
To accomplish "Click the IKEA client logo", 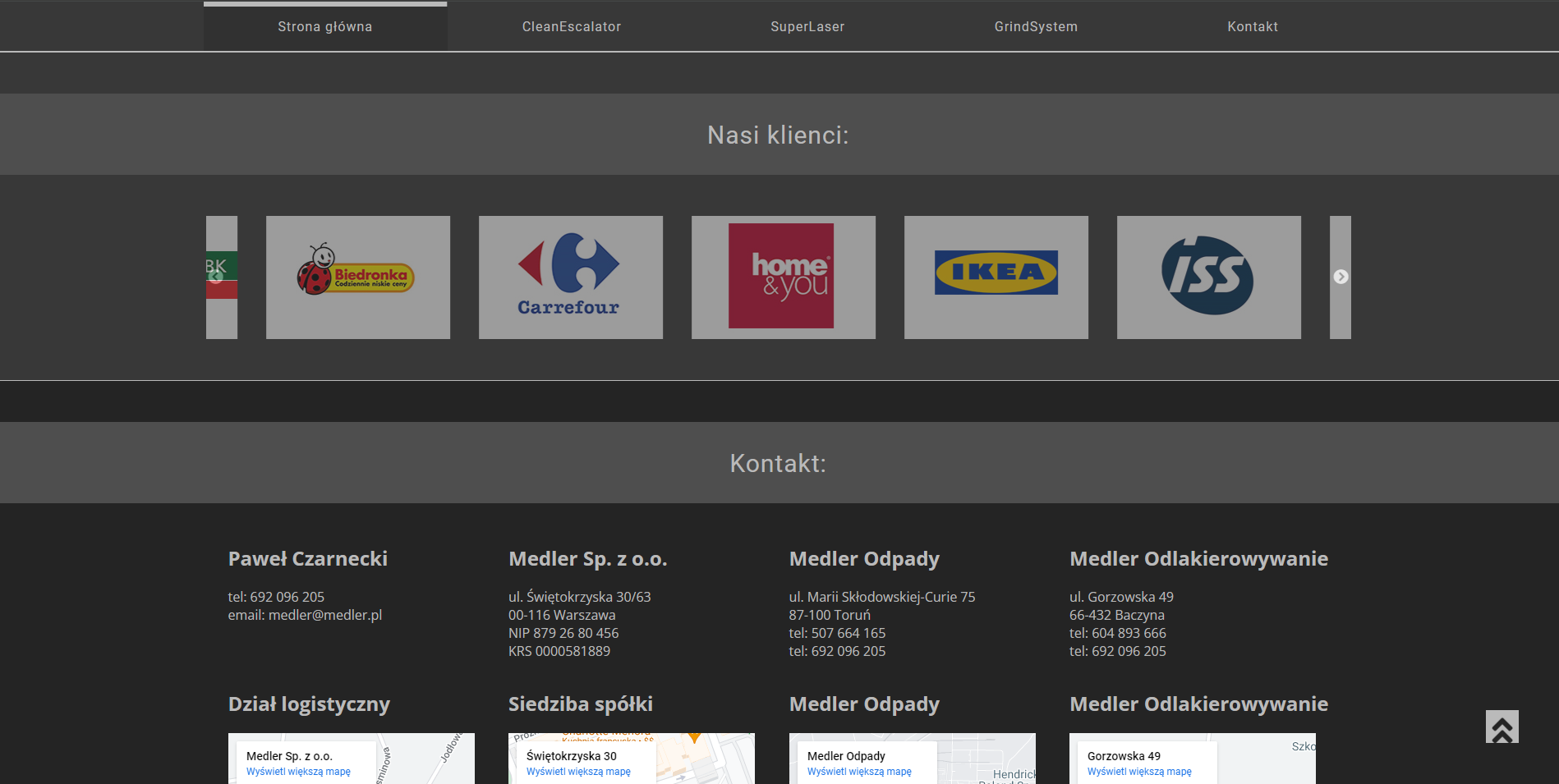I will [996, 277].
